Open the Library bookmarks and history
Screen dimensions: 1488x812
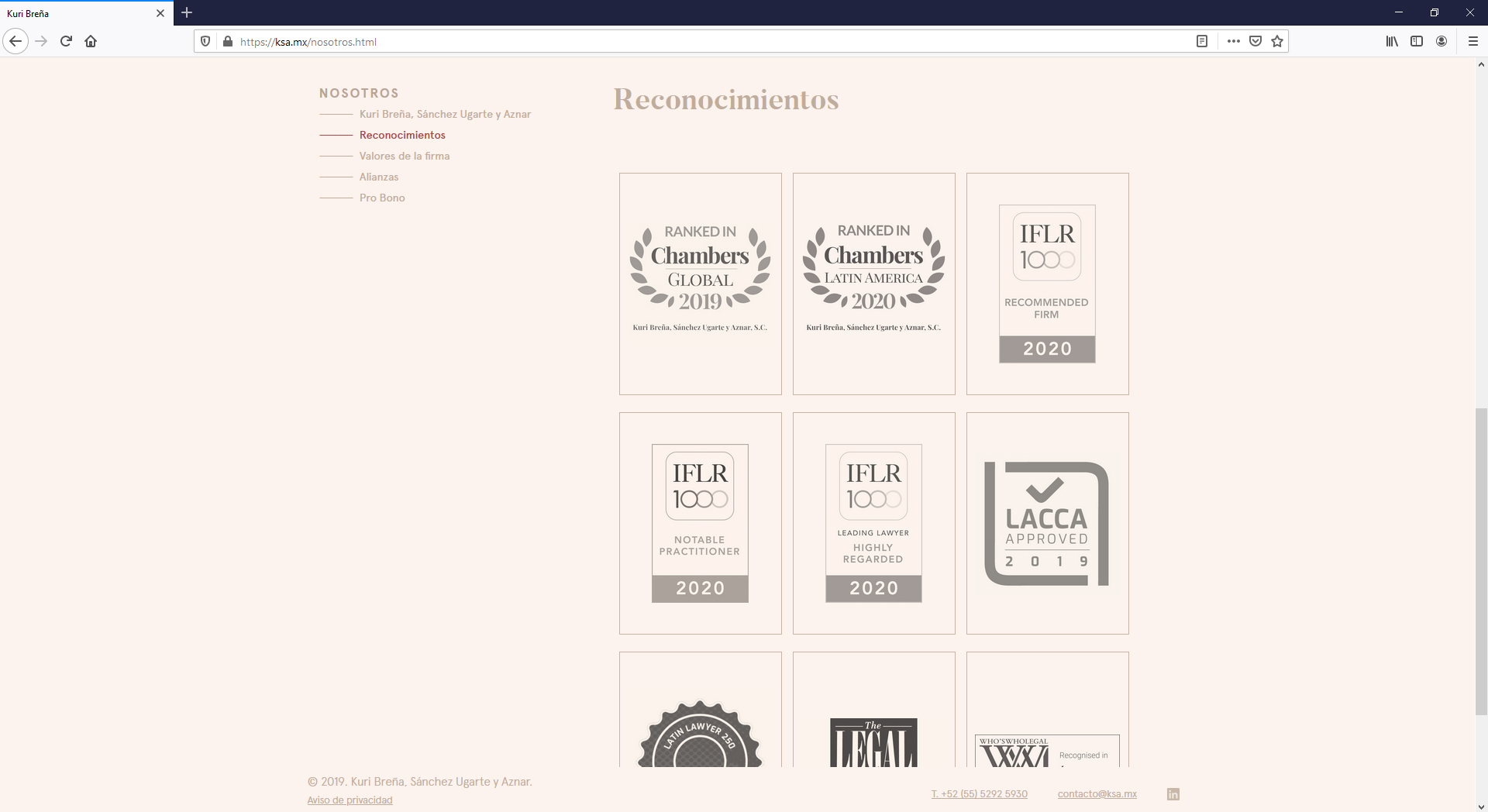(1392, 41)
